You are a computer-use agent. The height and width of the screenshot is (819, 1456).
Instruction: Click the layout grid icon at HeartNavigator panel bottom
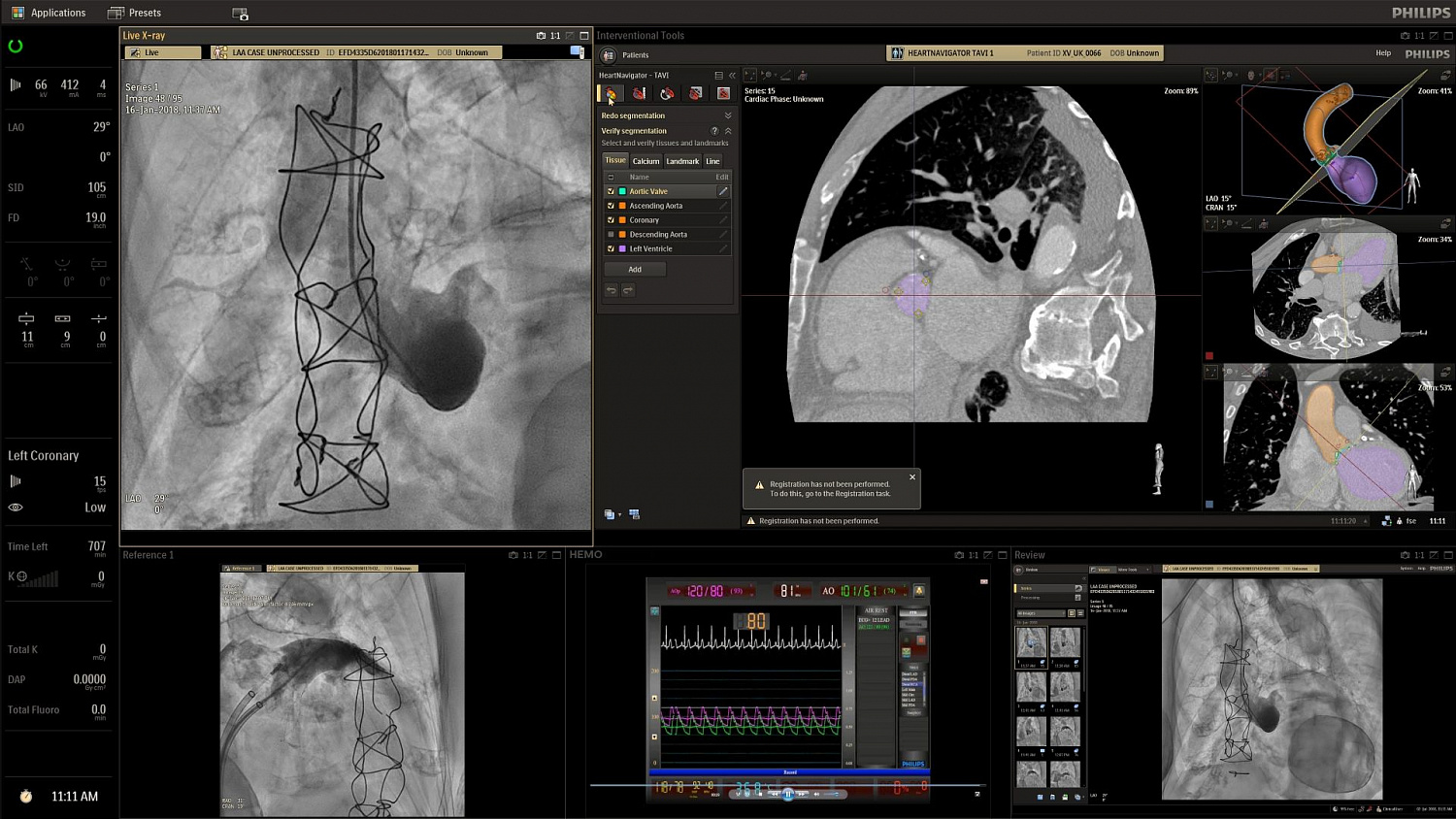point(634,514)
